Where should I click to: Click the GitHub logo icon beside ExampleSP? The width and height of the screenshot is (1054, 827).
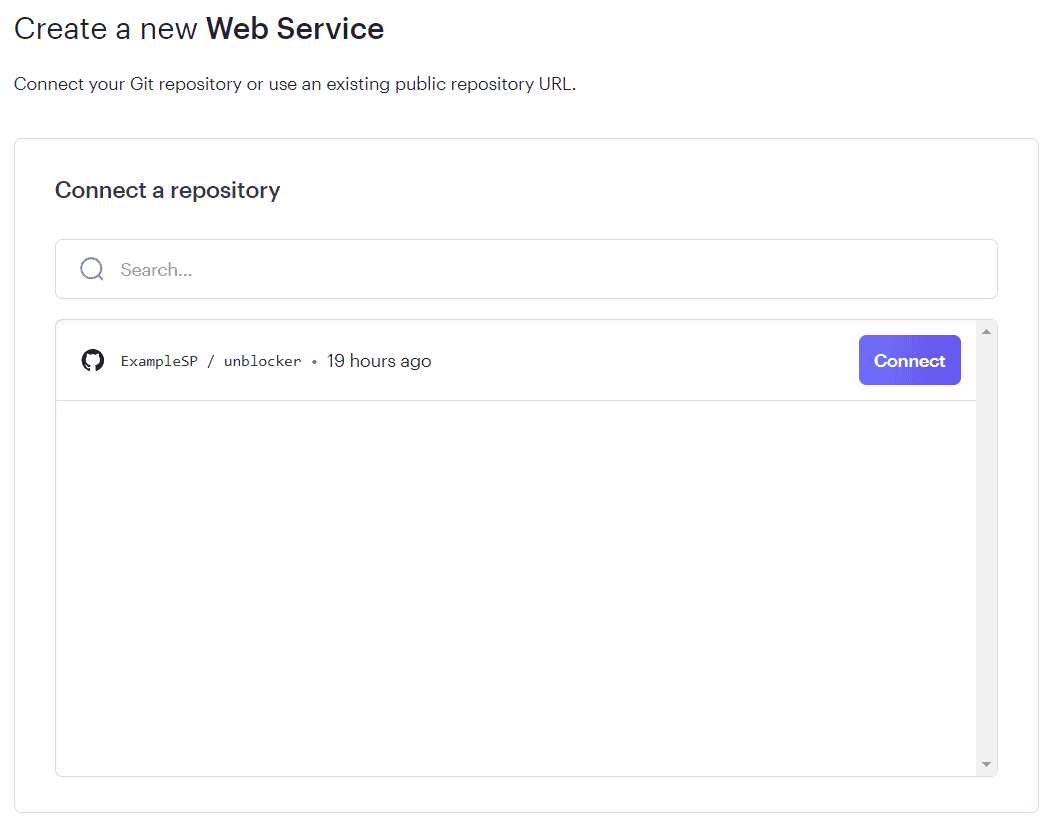click(x=93, y=360)
